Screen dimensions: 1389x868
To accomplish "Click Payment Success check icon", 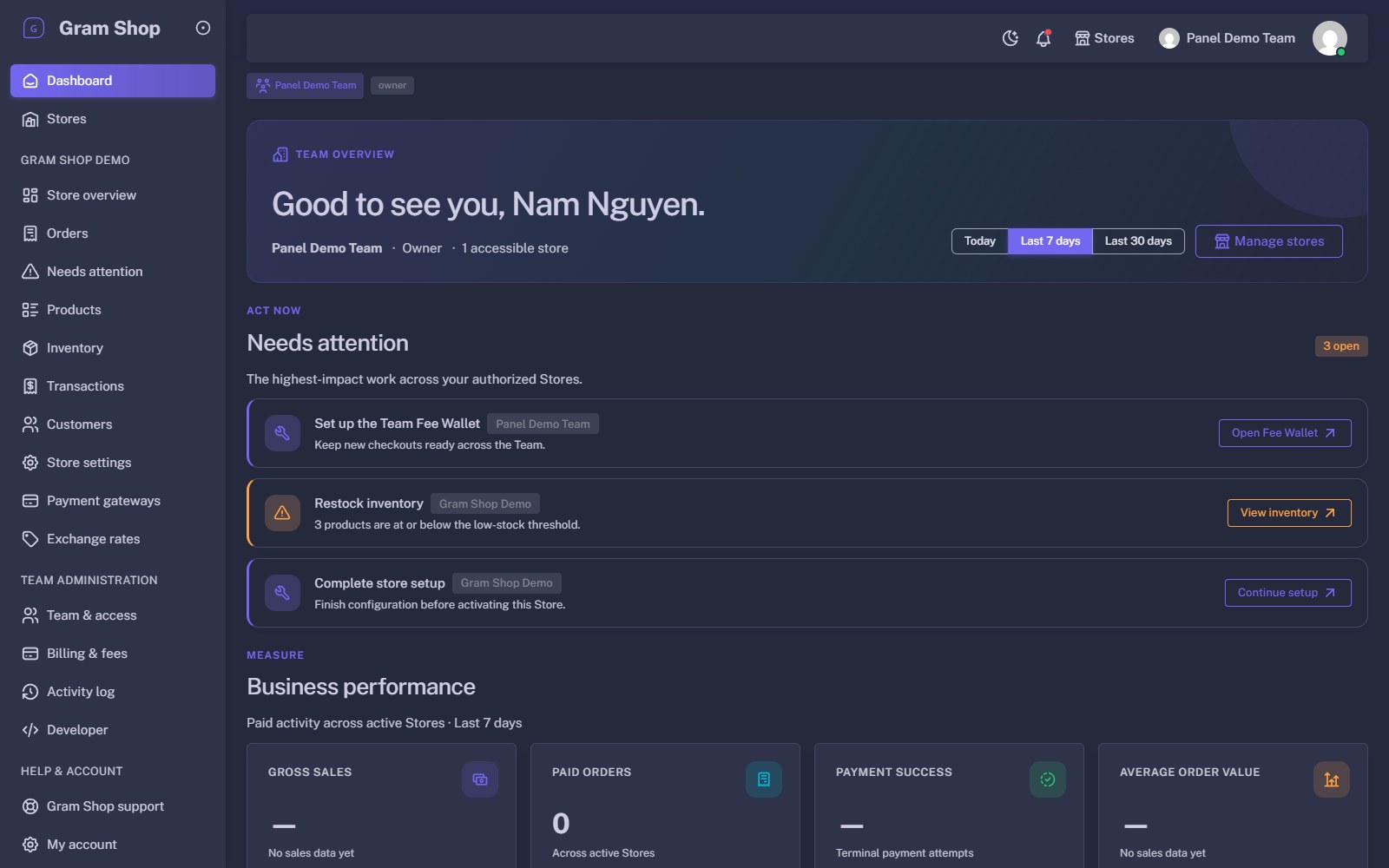I will coord(1048,779).
